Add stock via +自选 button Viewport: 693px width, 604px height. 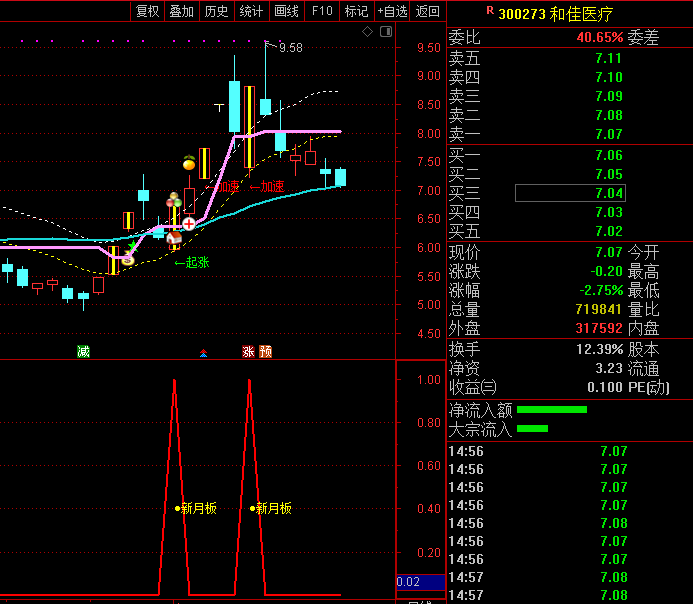pos(392,11)
